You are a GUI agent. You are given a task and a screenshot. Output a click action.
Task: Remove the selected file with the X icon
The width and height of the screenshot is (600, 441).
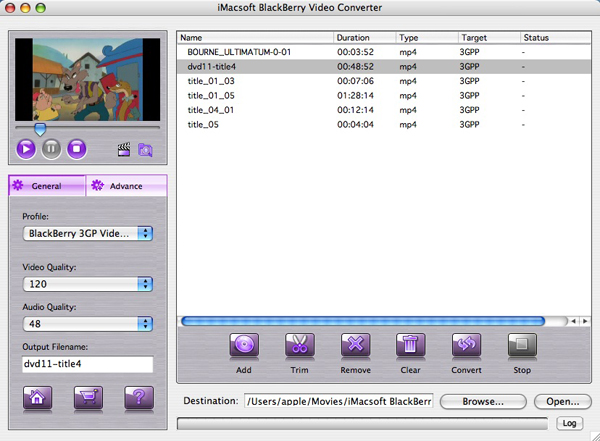pos(355,347)
